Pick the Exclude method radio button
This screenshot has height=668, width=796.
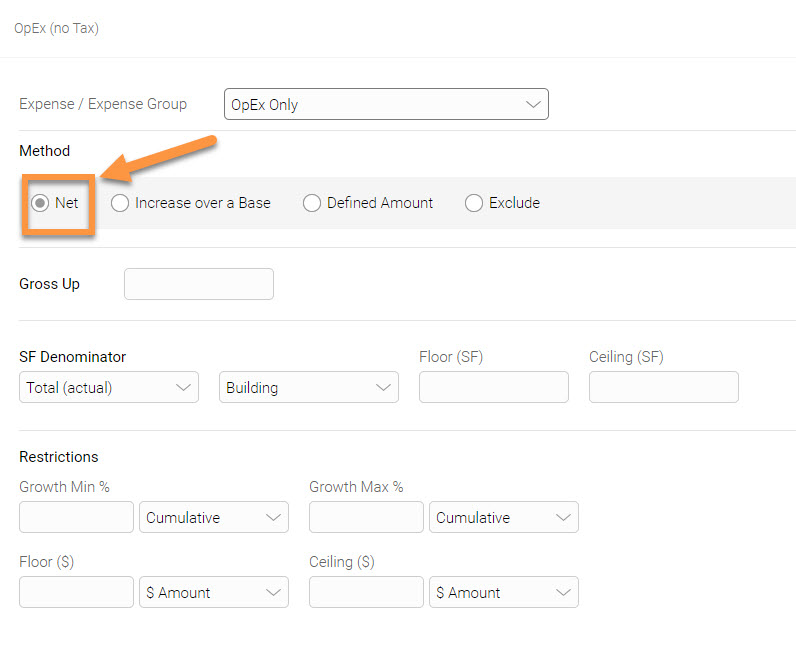point(474,203)
